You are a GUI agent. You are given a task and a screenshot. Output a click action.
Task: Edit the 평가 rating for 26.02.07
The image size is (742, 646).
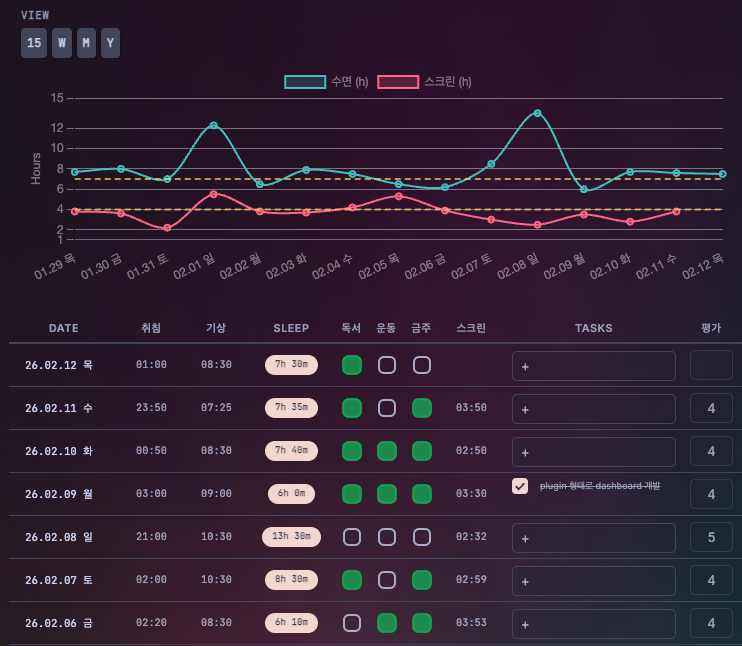[711, 580]
